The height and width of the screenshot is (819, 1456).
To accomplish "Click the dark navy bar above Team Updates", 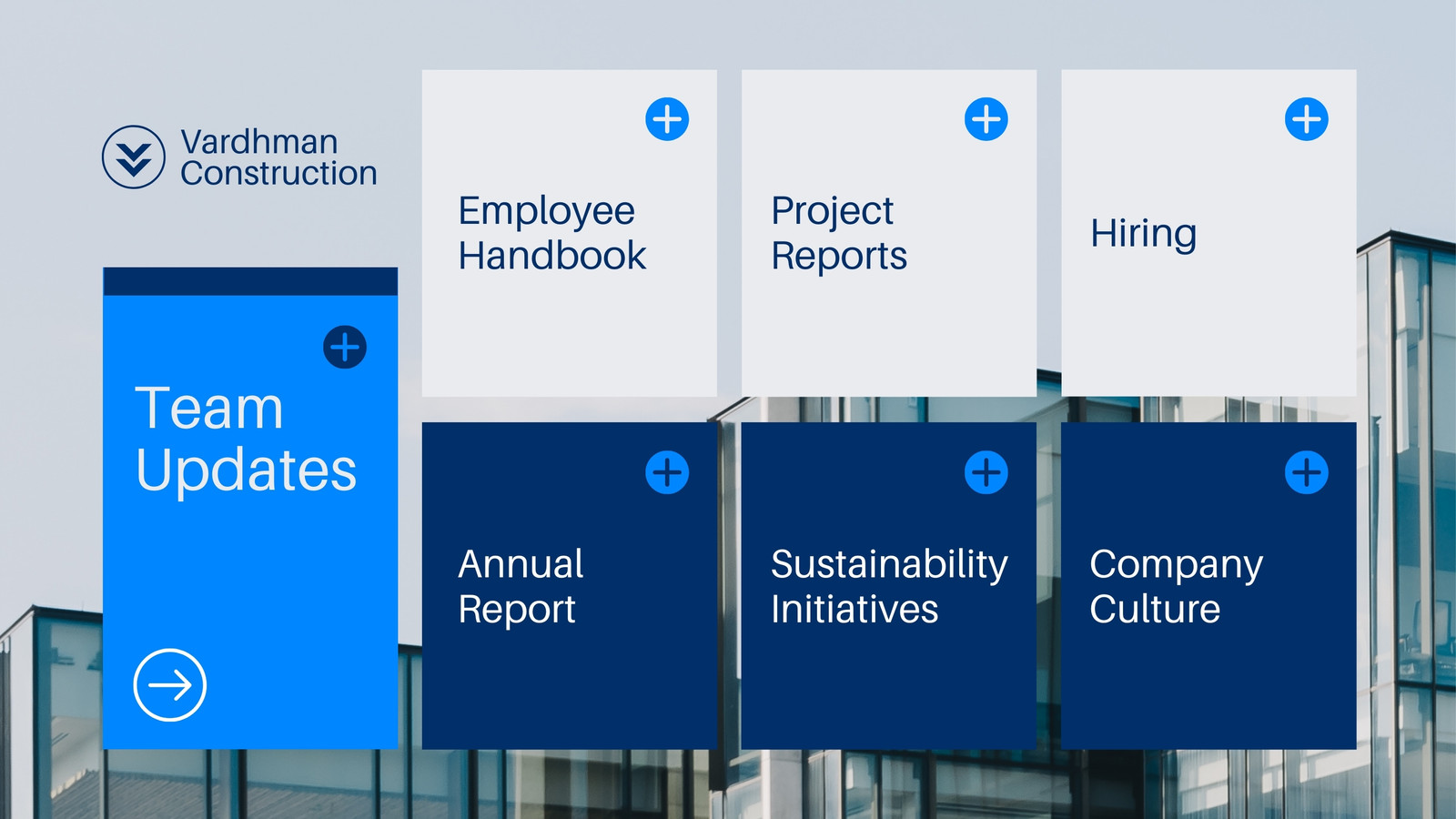I will pos(250,281).
